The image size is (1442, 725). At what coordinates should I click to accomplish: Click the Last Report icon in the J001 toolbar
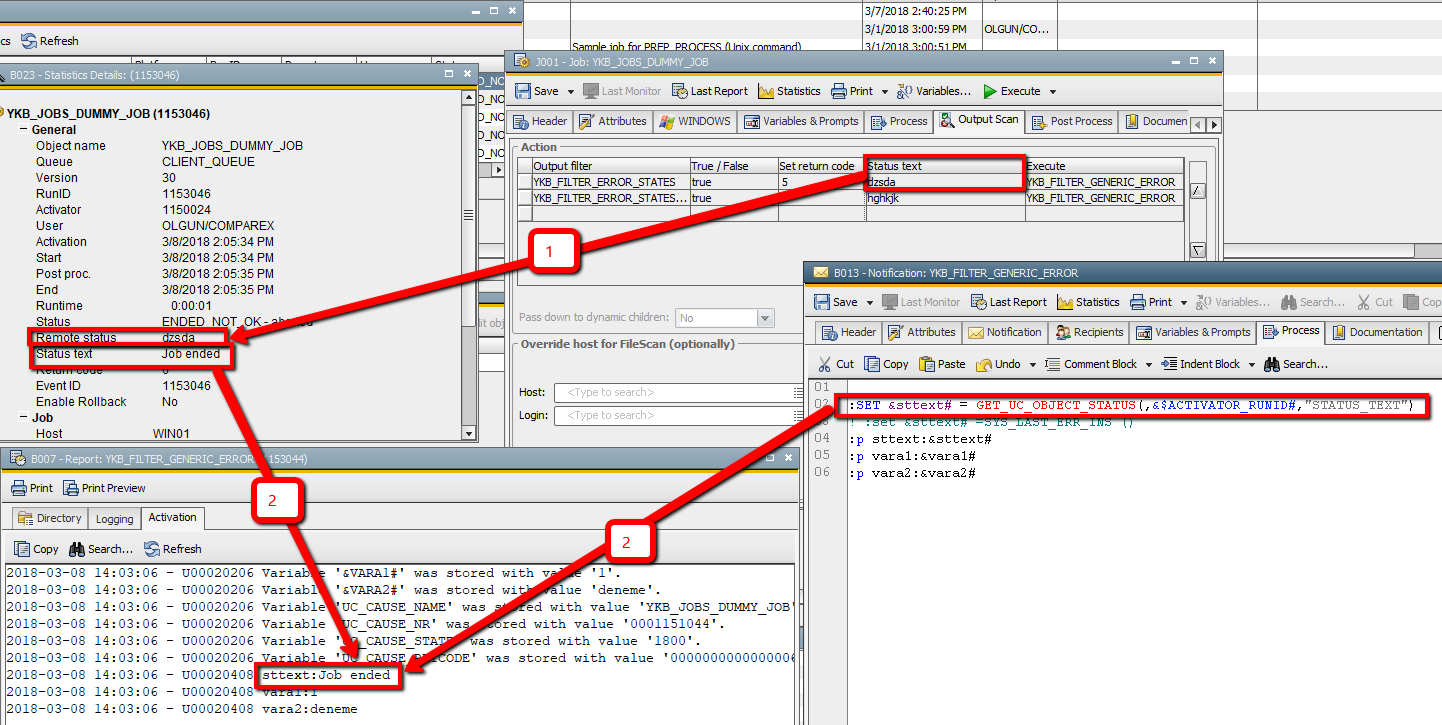(x=709, y=90)
